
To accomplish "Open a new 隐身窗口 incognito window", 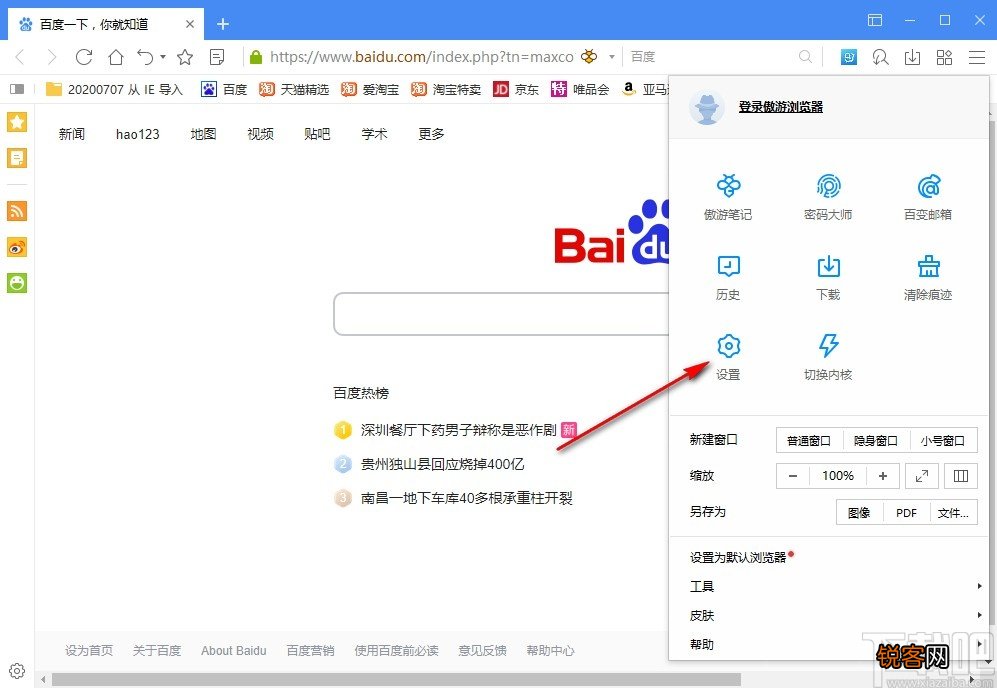I will pos(876,440).
